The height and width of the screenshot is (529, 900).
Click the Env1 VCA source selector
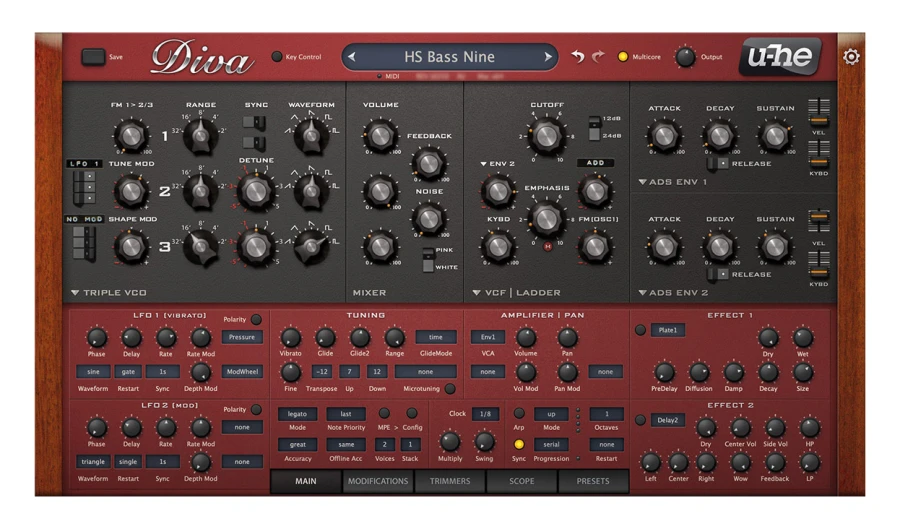487,337
